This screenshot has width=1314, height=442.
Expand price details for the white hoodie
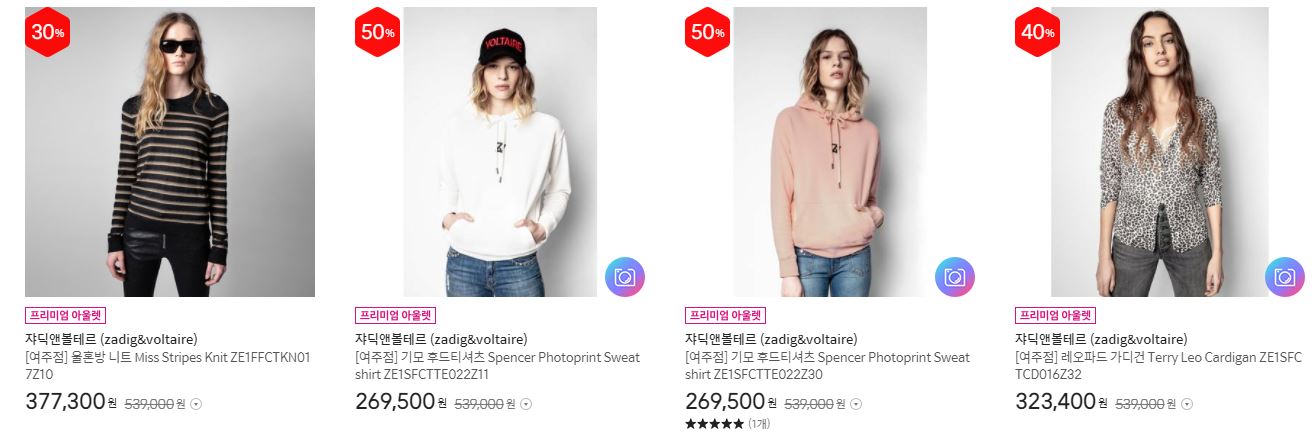tap(526, 404)
